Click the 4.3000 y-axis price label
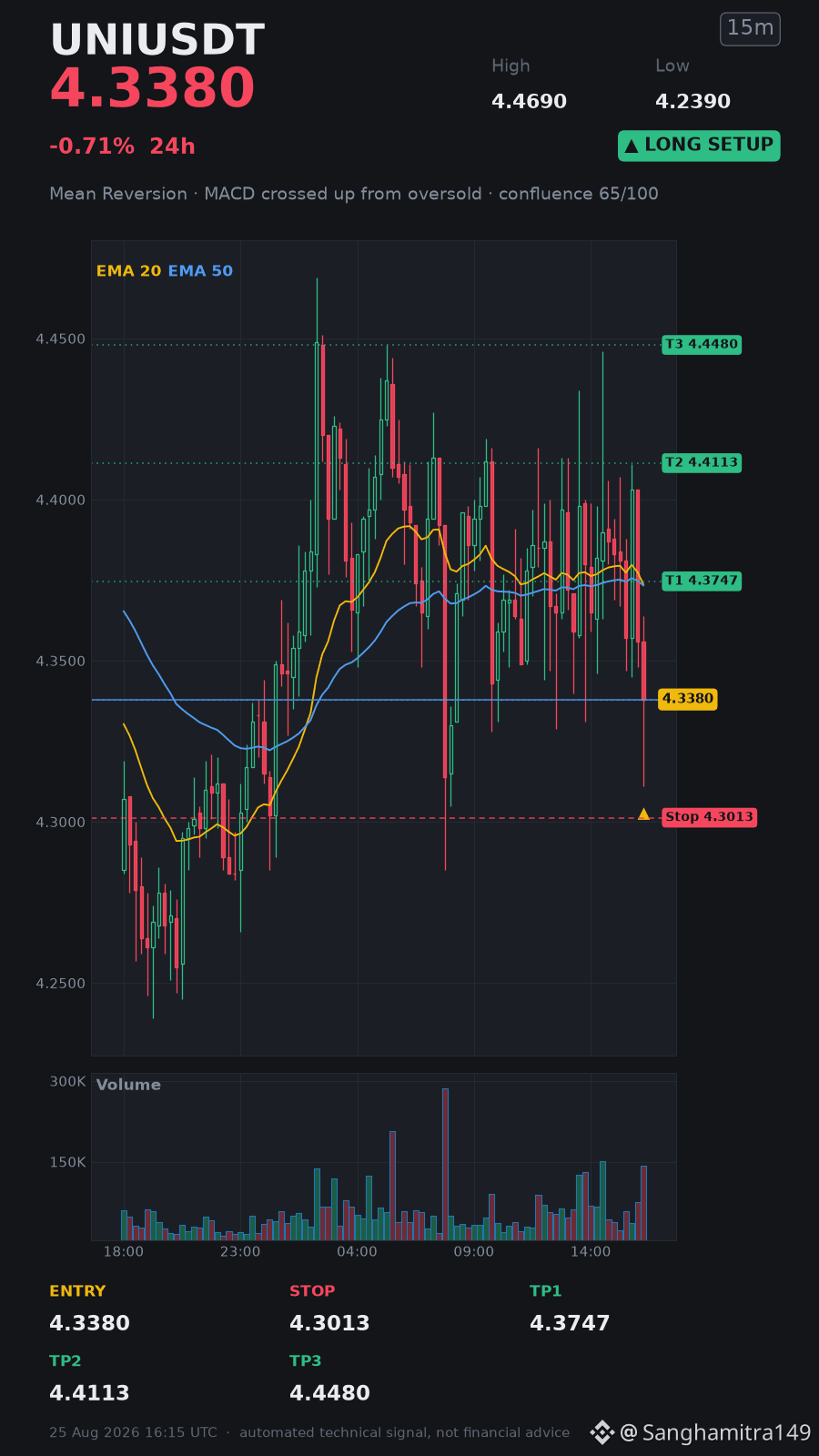819x1456 pixels. 60,823
